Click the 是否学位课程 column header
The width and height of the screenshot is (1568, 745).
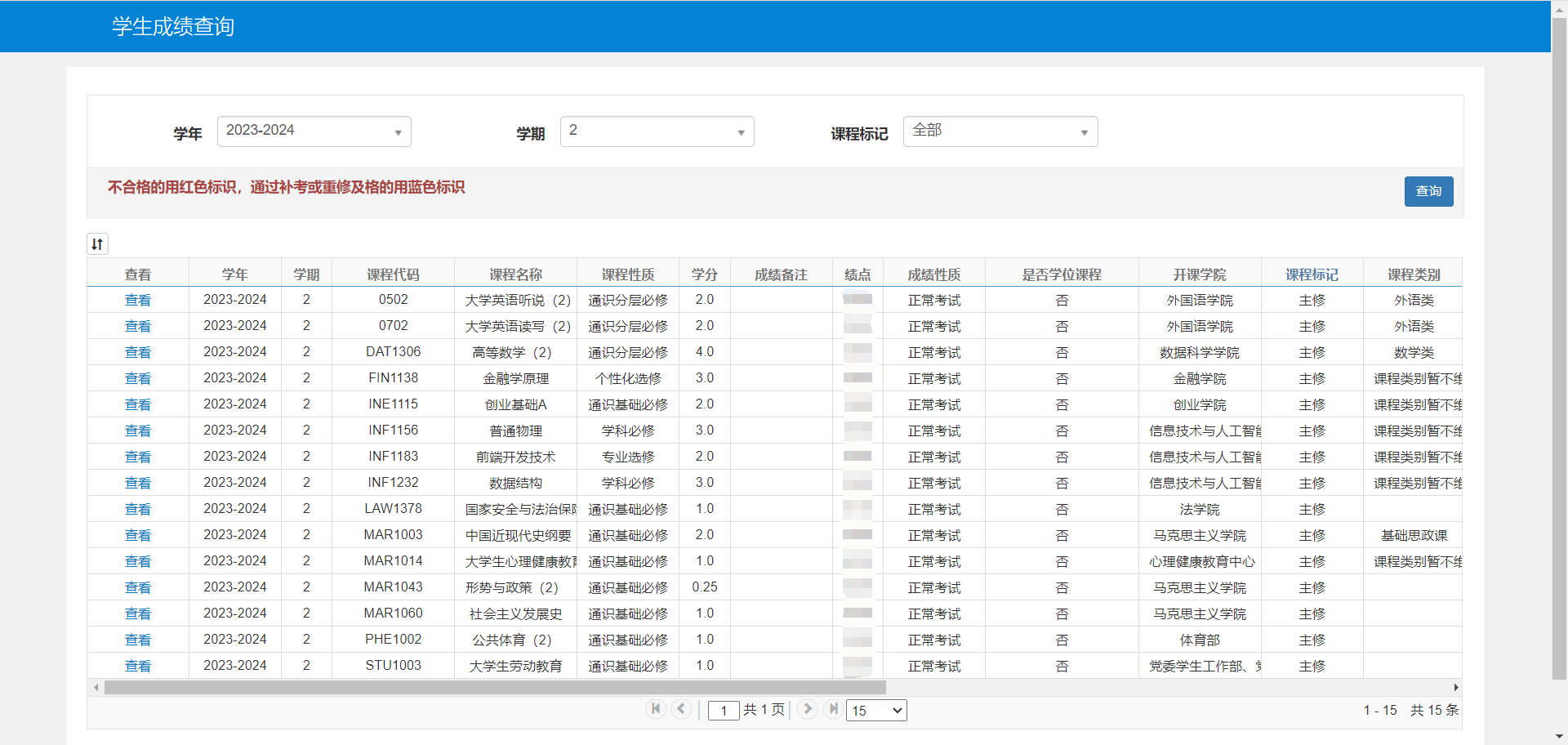(x=1062, y=274)
